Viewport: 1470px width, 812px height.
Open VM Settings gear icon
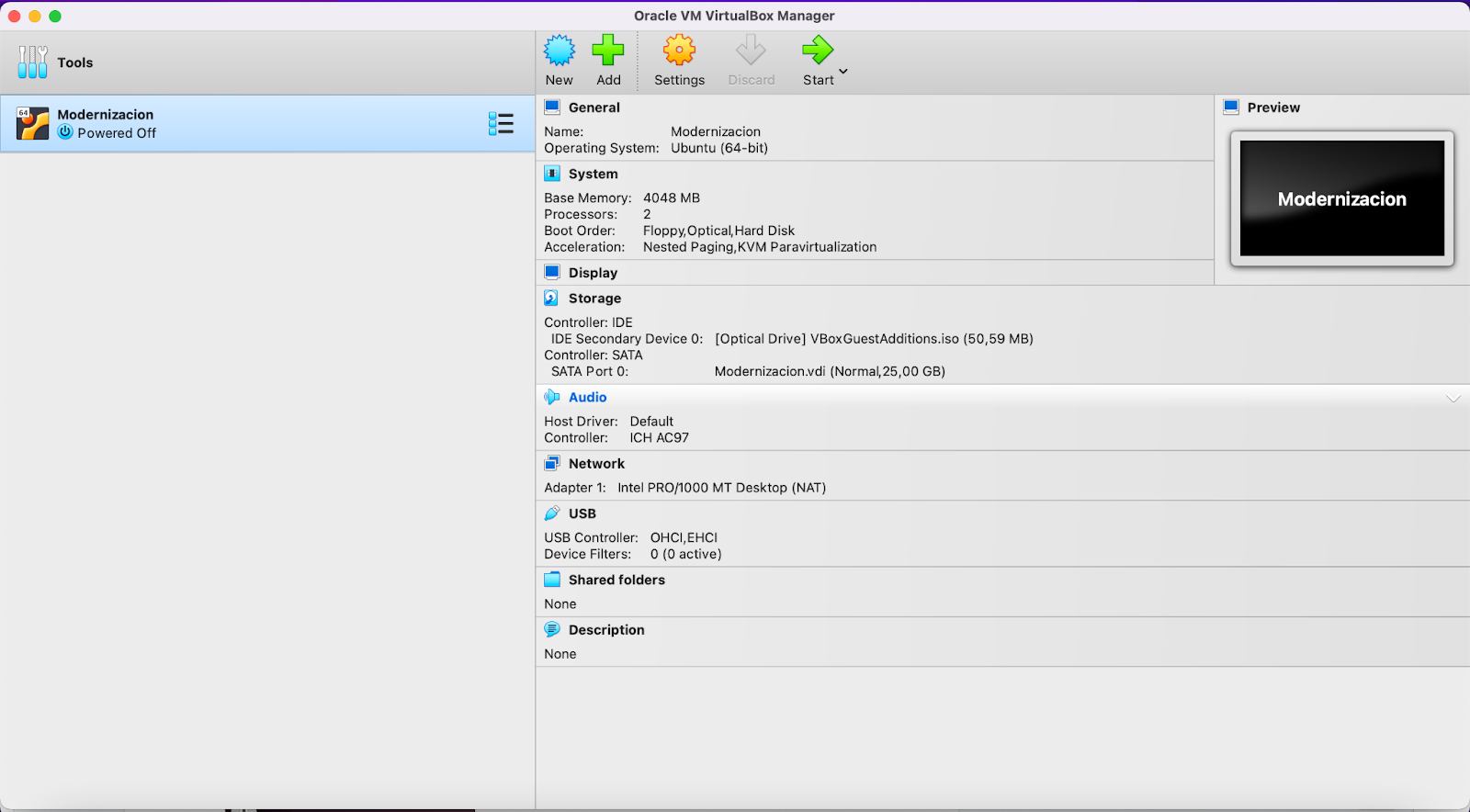tap(679, 51)
